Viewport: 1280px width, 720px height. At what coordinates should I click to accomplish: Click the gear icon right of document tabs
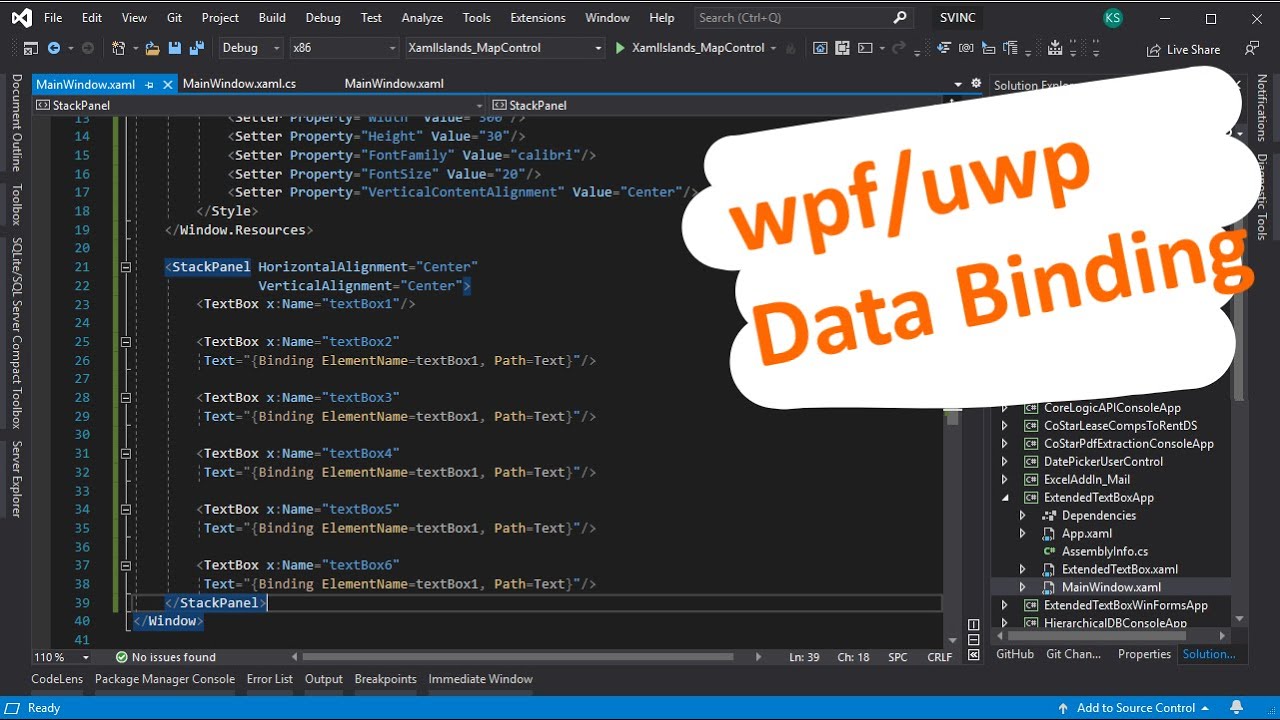tap(976, 84)
